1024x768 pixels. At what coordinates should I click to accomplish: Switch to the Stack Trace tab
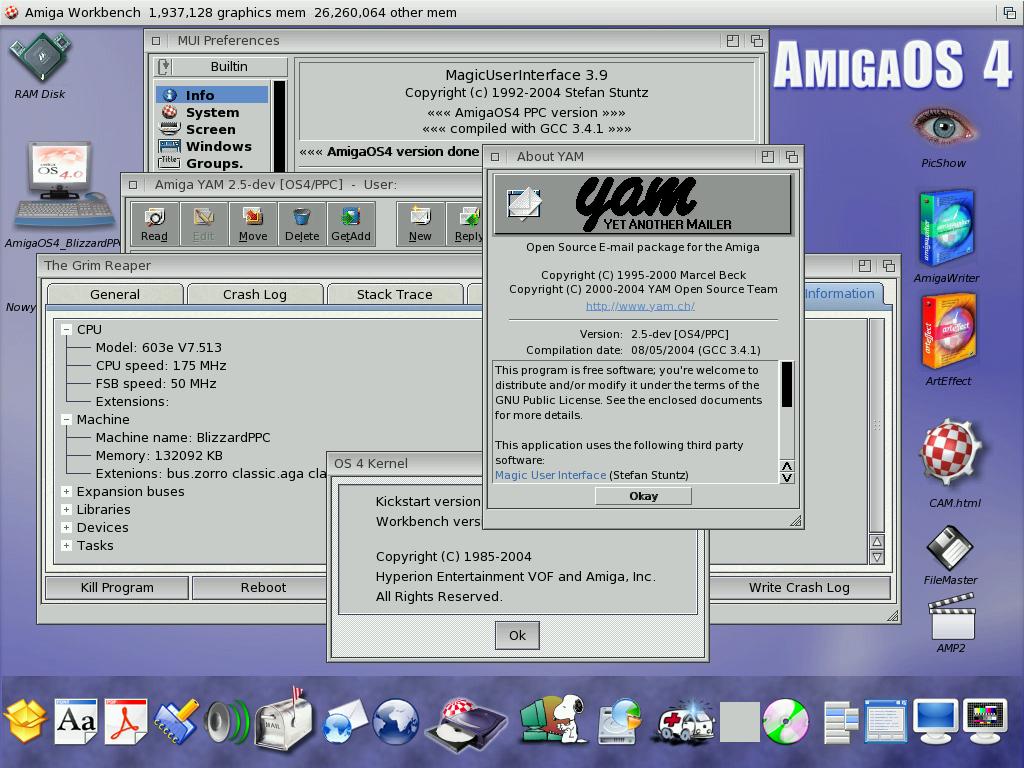click(x=394, y=295)
